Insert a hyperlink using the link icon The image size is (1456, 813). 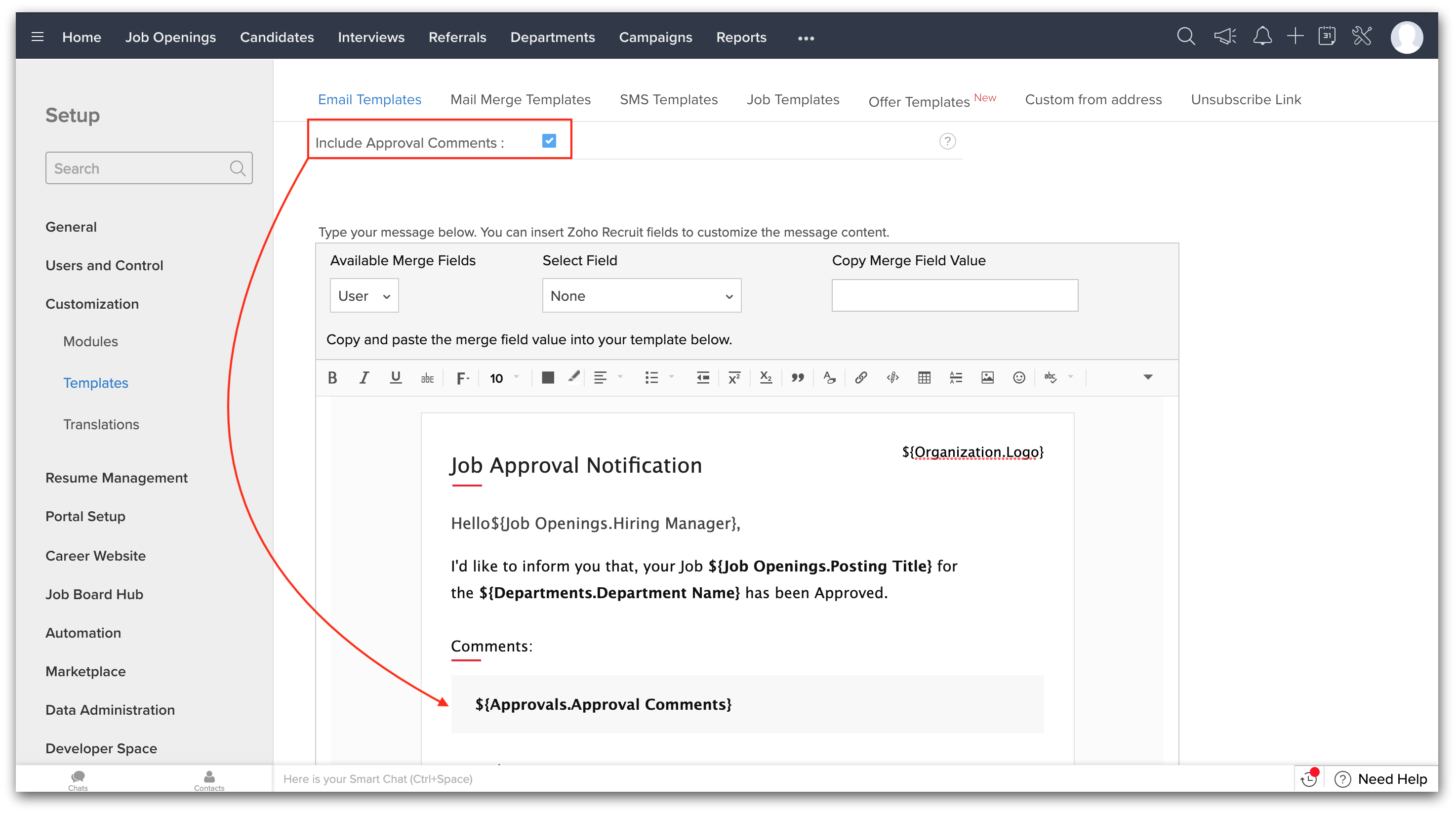[x=861, y=378]
